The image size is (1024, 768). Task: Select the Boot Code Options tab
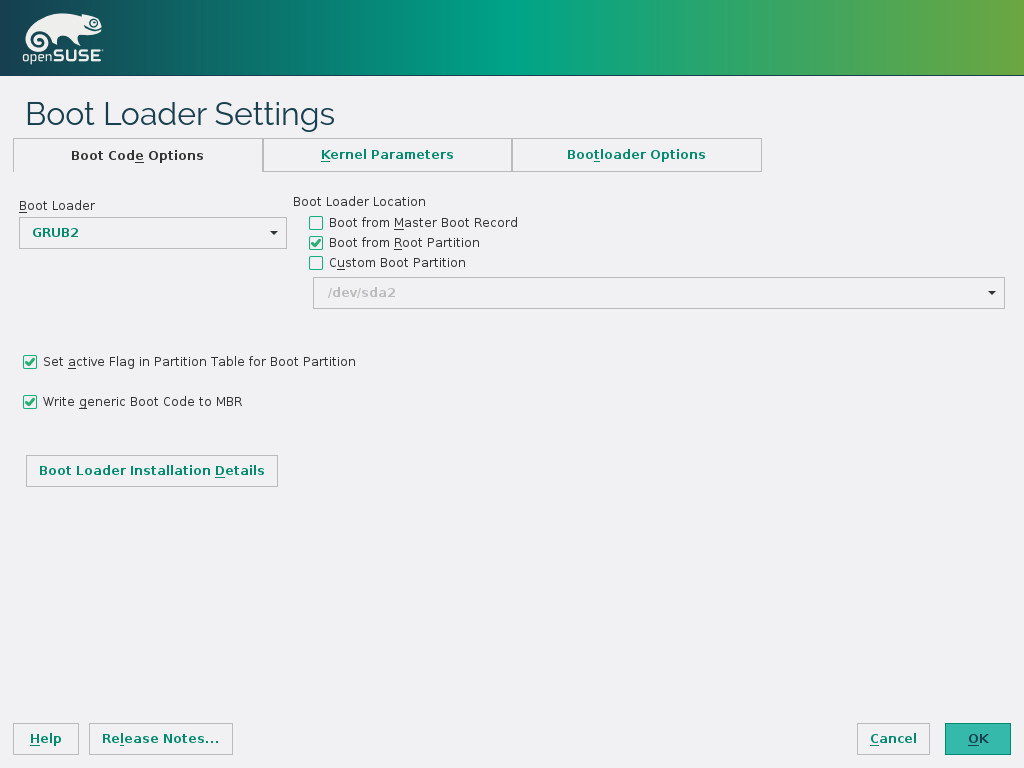[137, 156]
